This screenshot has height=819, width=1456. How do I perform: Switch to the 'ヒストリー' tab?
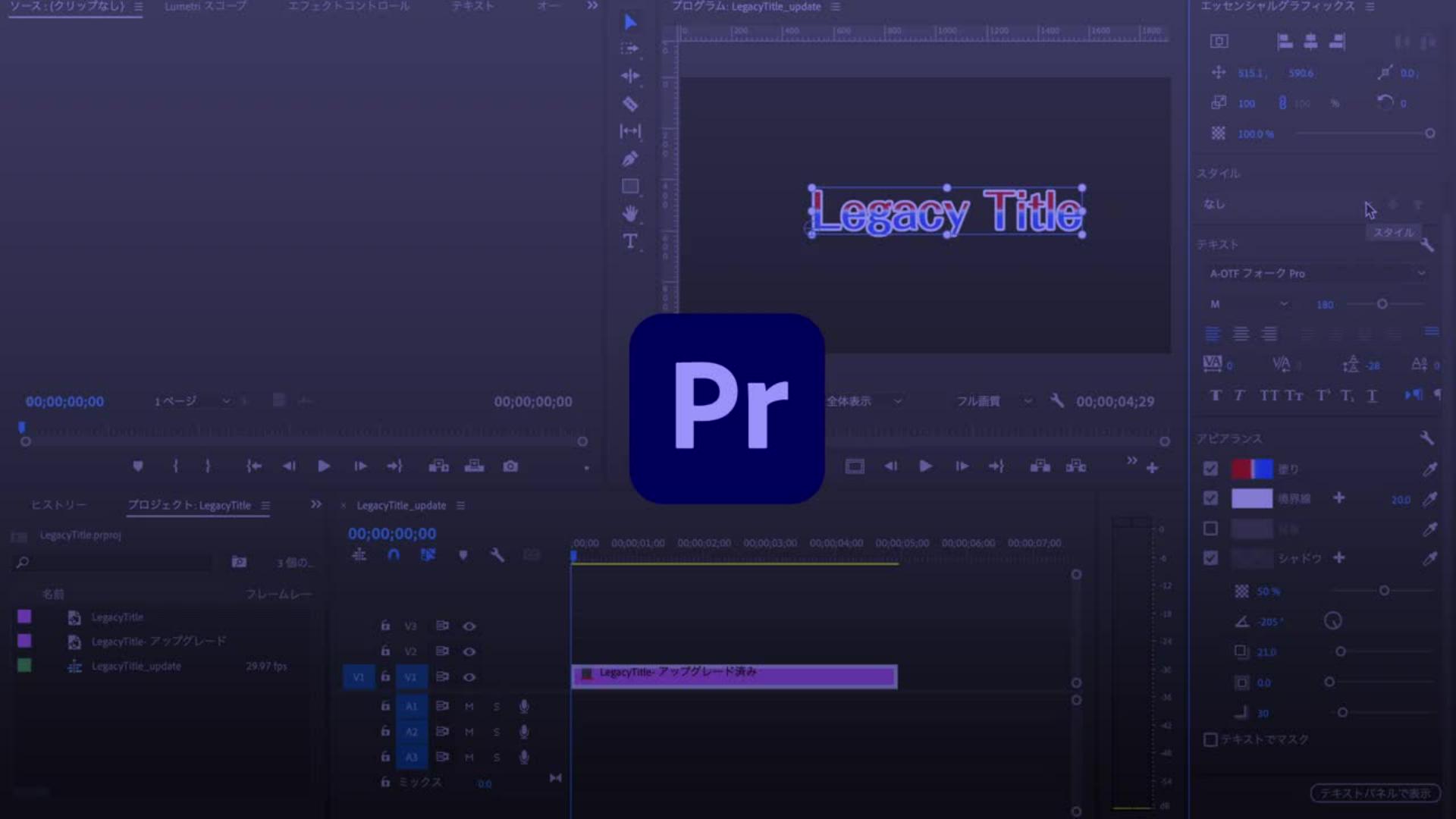(58, 505)
